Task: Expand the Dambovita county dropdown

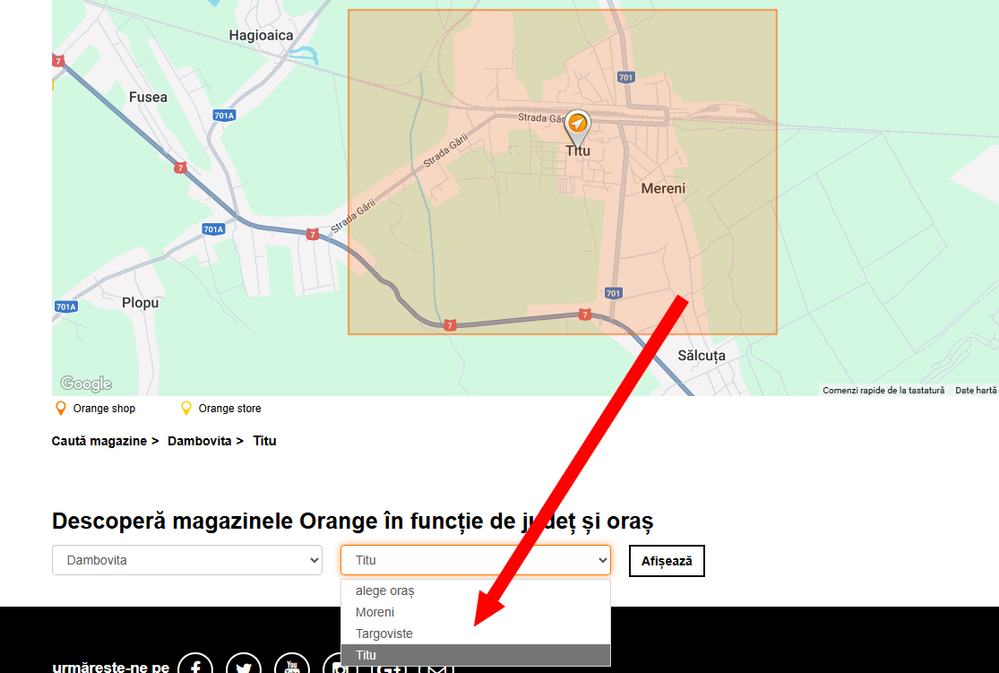Action: [x=187, y=560]
